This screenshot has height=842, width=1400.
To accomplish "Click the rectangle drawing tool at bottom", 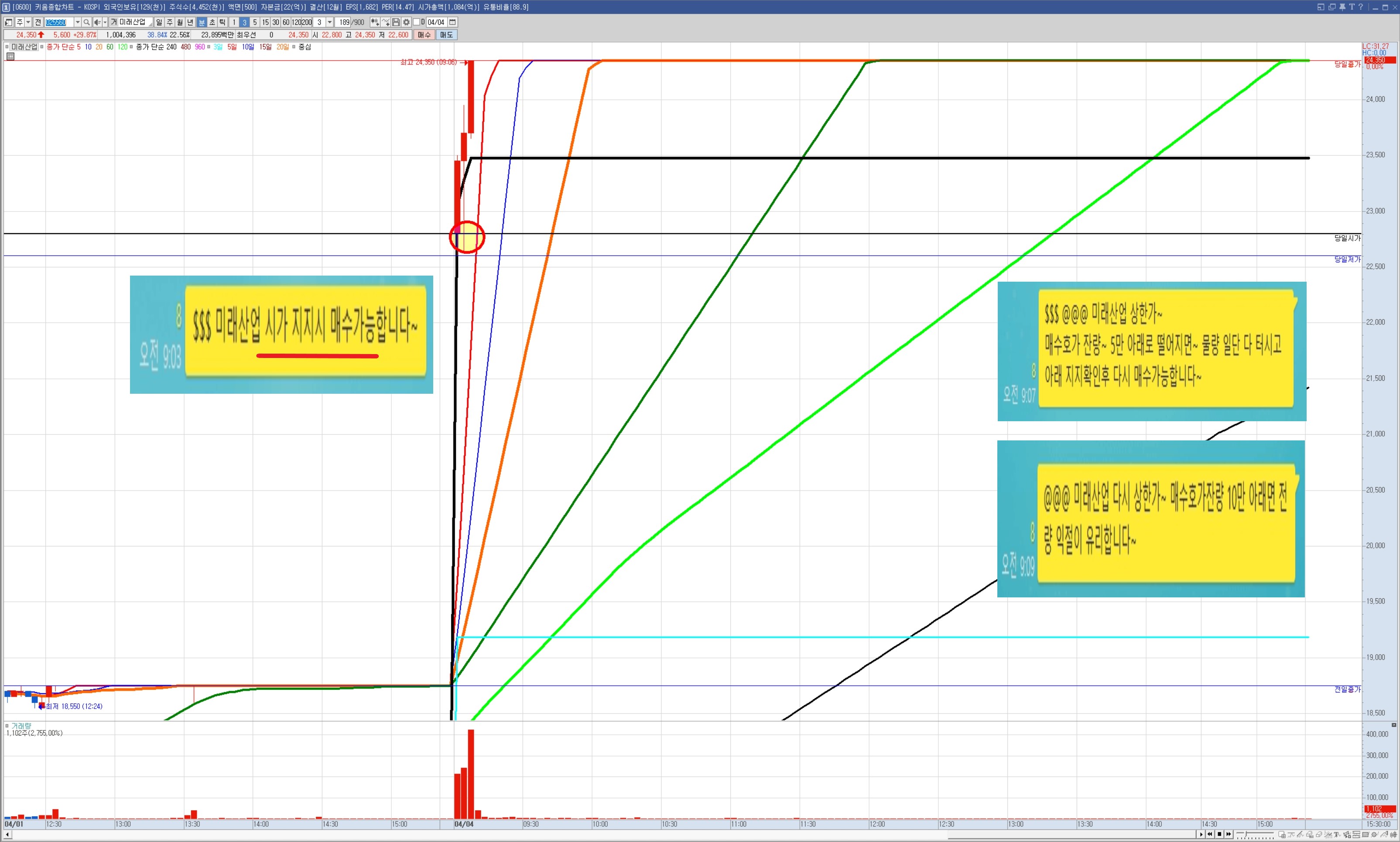I will (1365, 835).
